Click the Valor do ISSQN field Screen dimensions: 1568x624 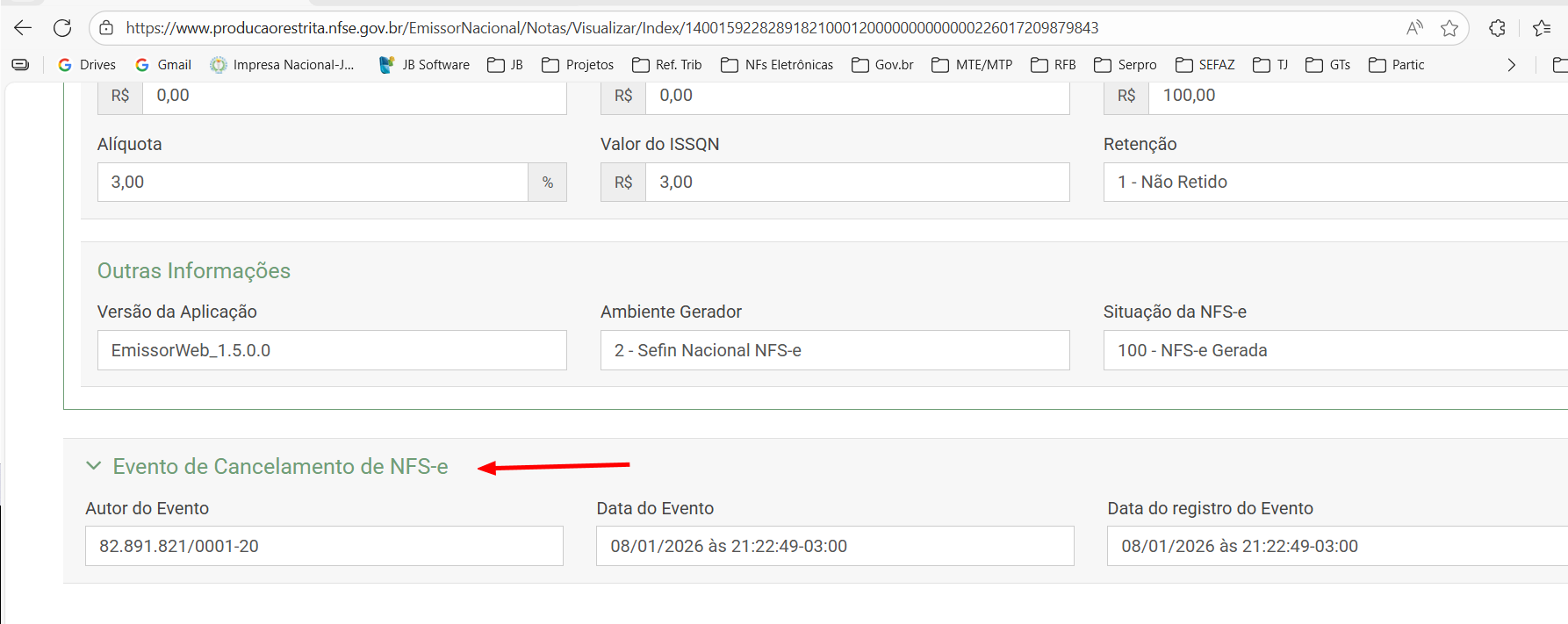[x=856, y=182]
